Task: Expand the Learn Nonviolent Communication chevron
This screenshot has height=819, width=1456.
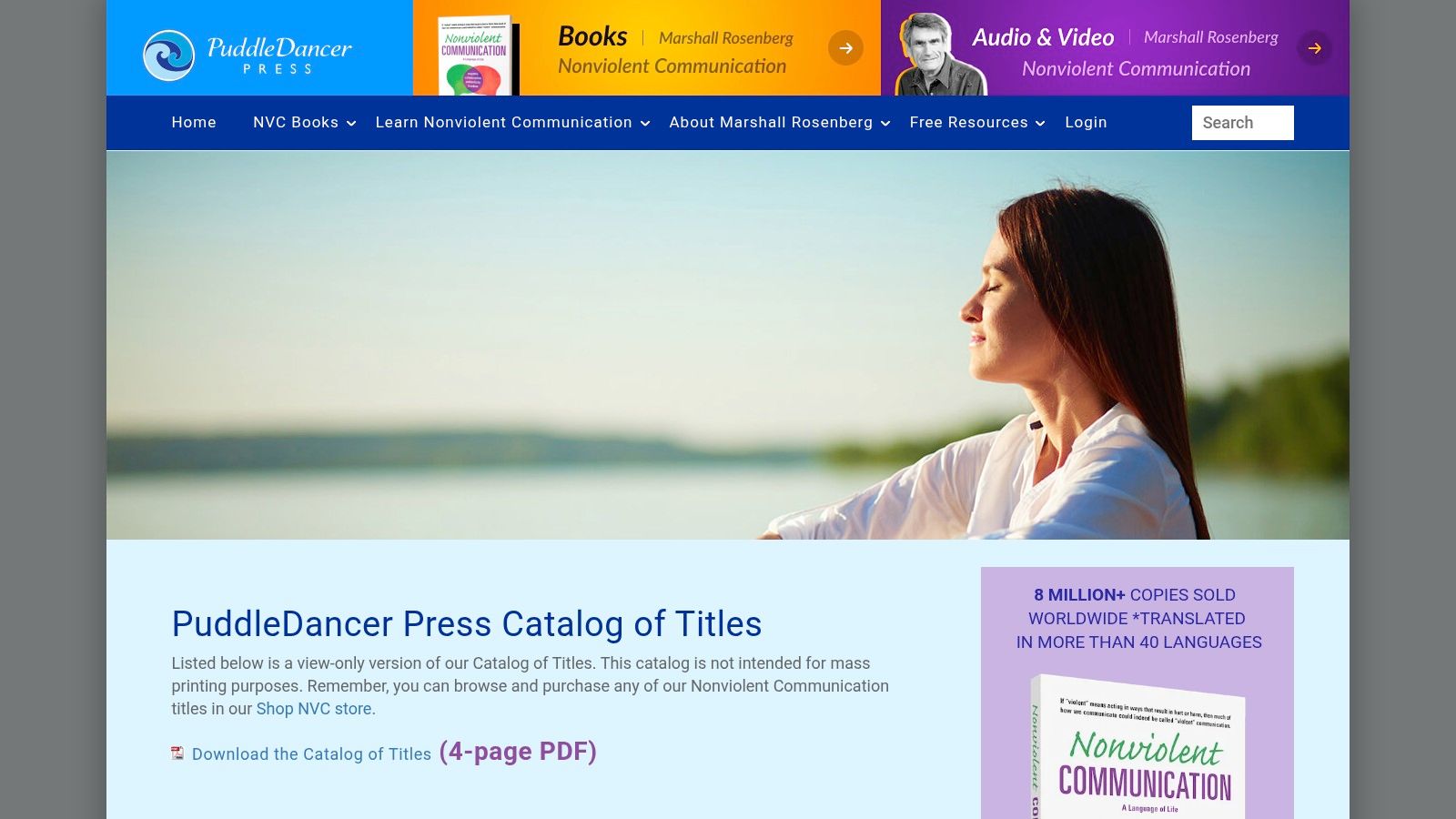Action: (645, 124)
